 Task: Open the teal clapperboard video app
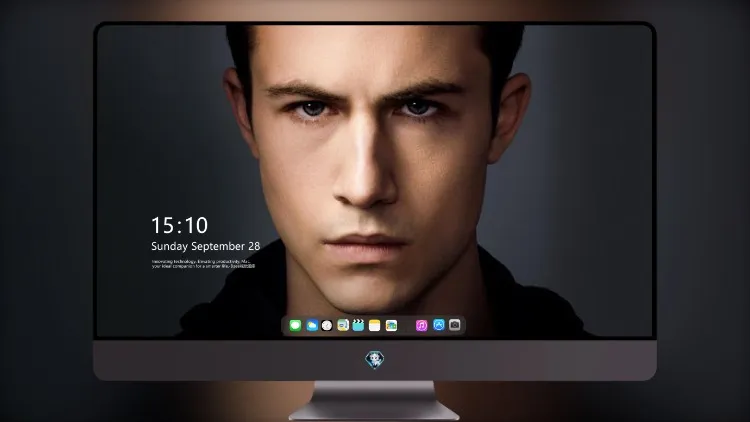(x=358, y=325)
